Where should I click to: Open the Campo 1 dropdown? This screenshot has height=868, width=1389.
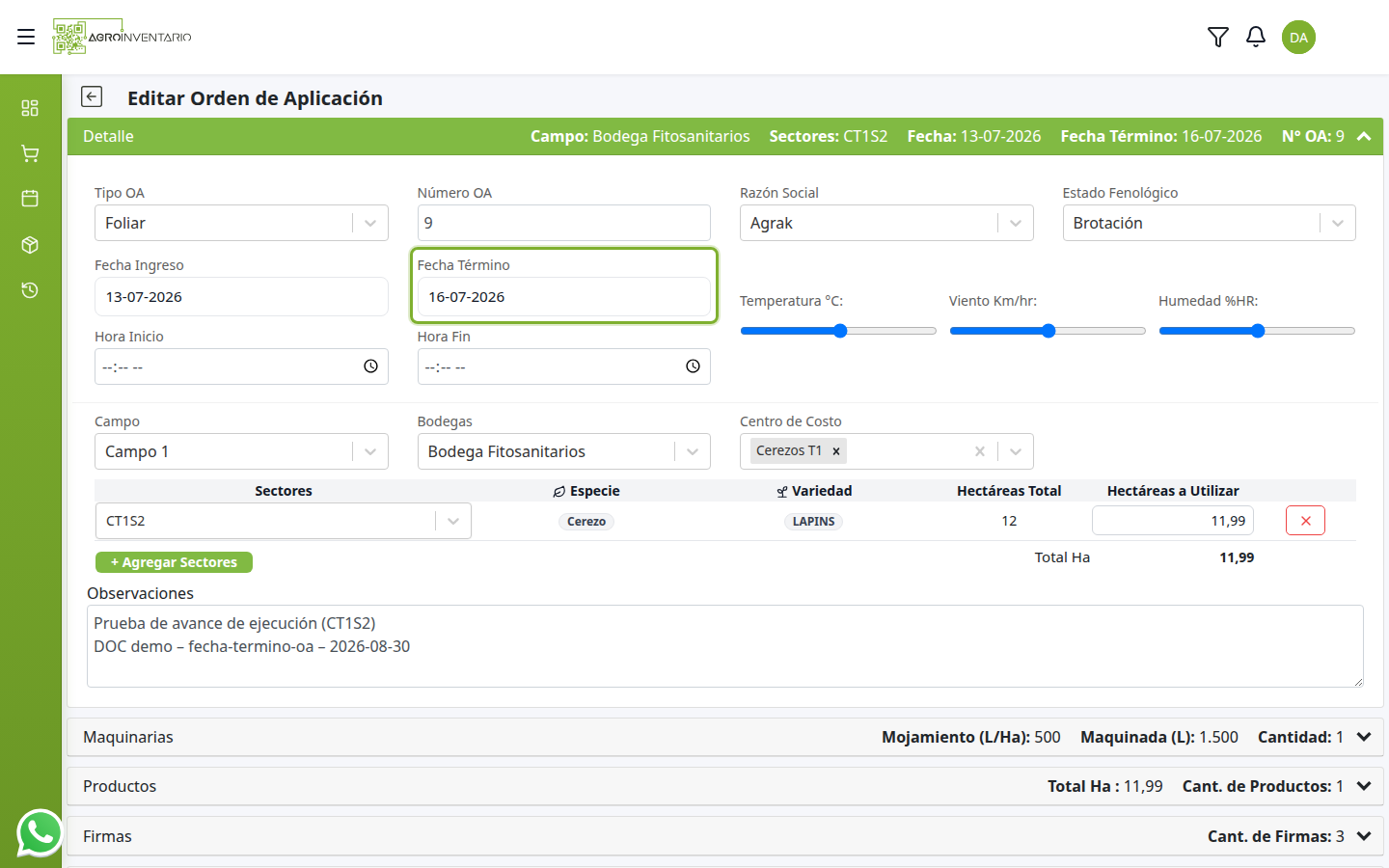[241, 451]
